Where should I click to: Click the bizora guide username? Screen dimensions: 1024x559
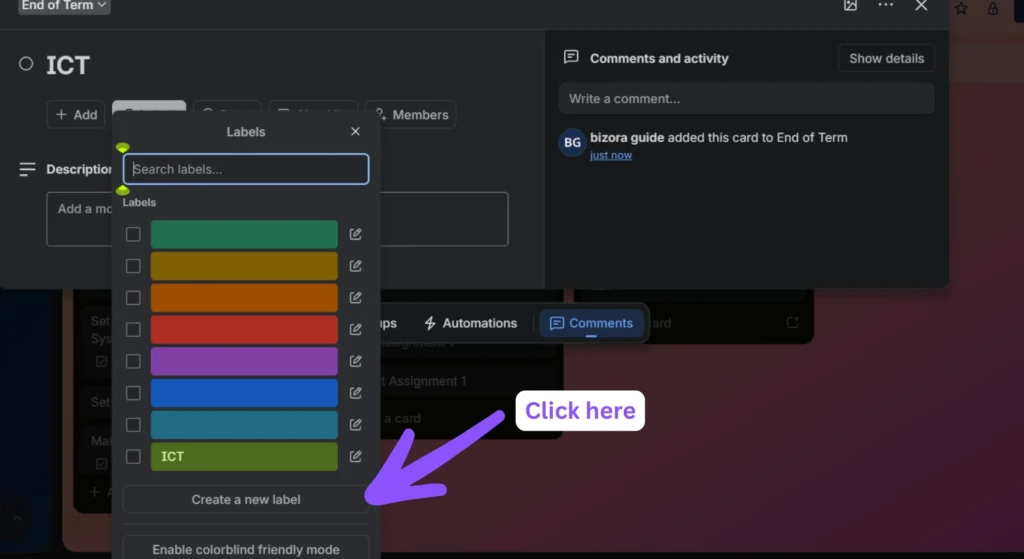(627, 138)
